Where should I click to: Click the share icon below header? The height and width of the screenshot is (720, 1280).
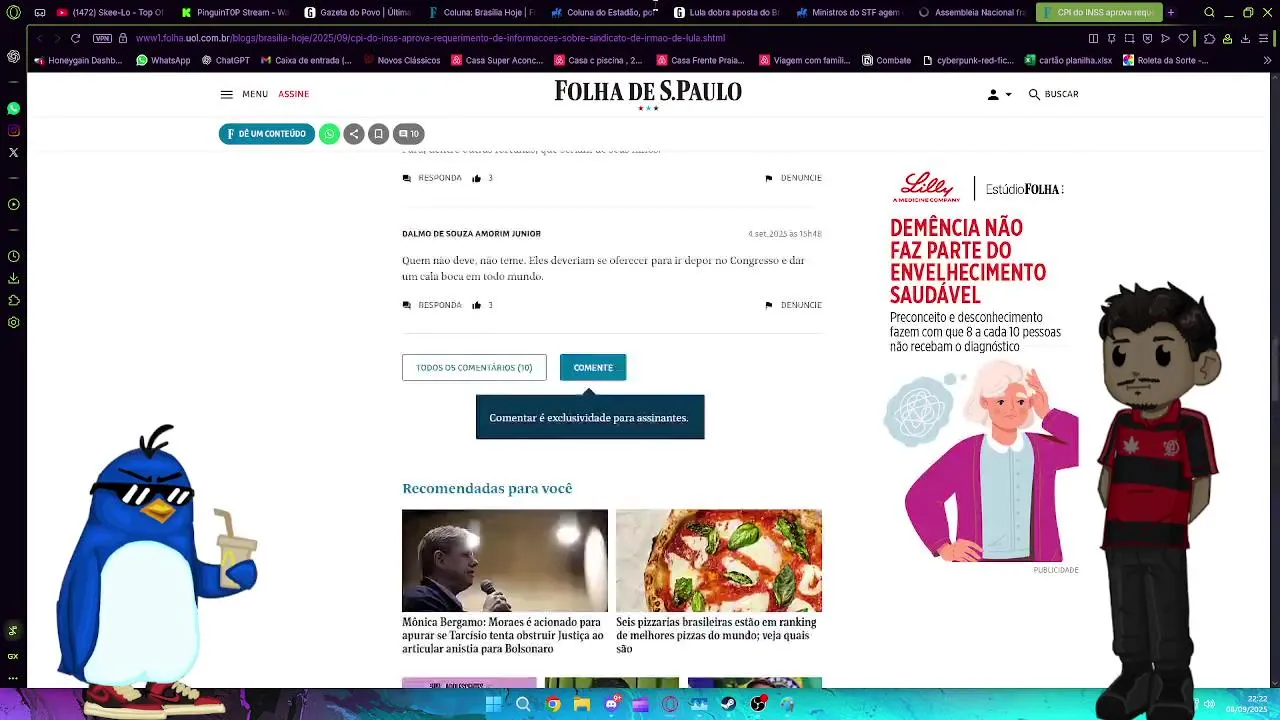pyautogui.click(x=353, y=134)
